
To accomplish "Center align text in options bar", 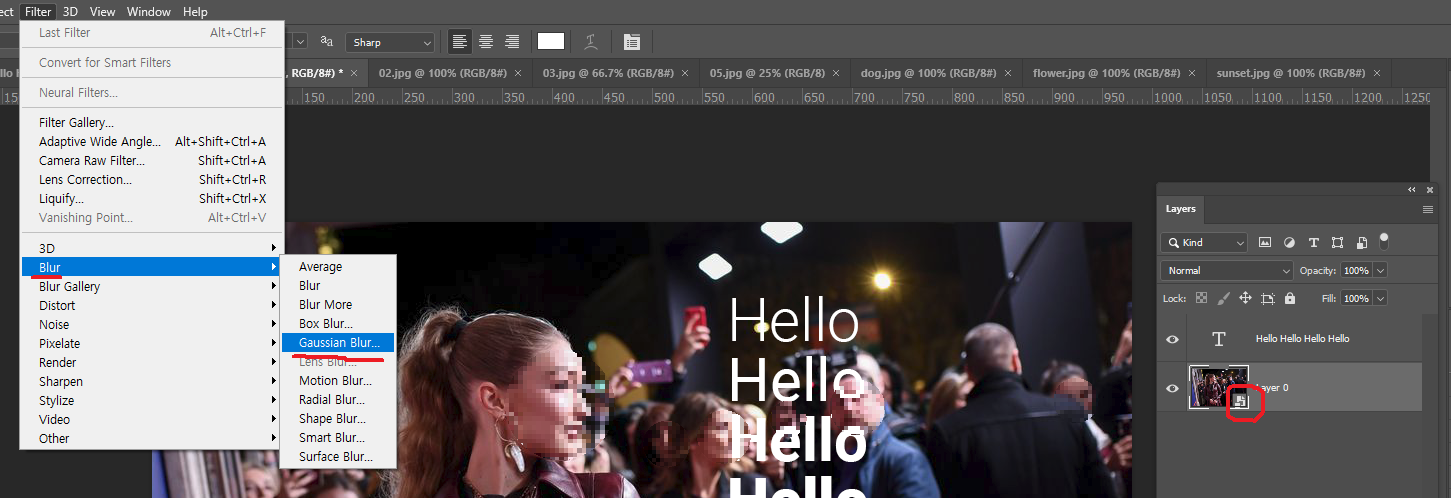I will coord(486,42).
